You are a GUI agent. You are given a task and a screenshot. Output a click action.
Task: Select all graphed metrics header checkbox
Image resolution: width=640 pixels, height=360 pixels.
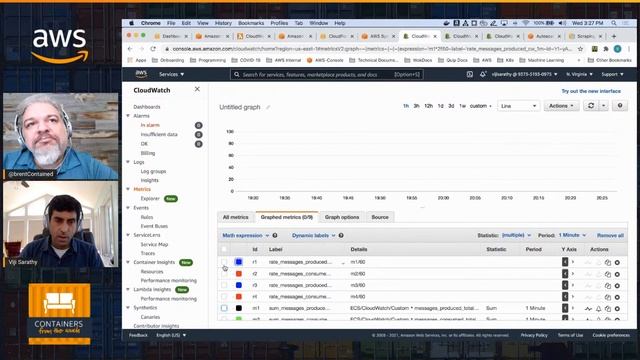[x=224, y=249]
